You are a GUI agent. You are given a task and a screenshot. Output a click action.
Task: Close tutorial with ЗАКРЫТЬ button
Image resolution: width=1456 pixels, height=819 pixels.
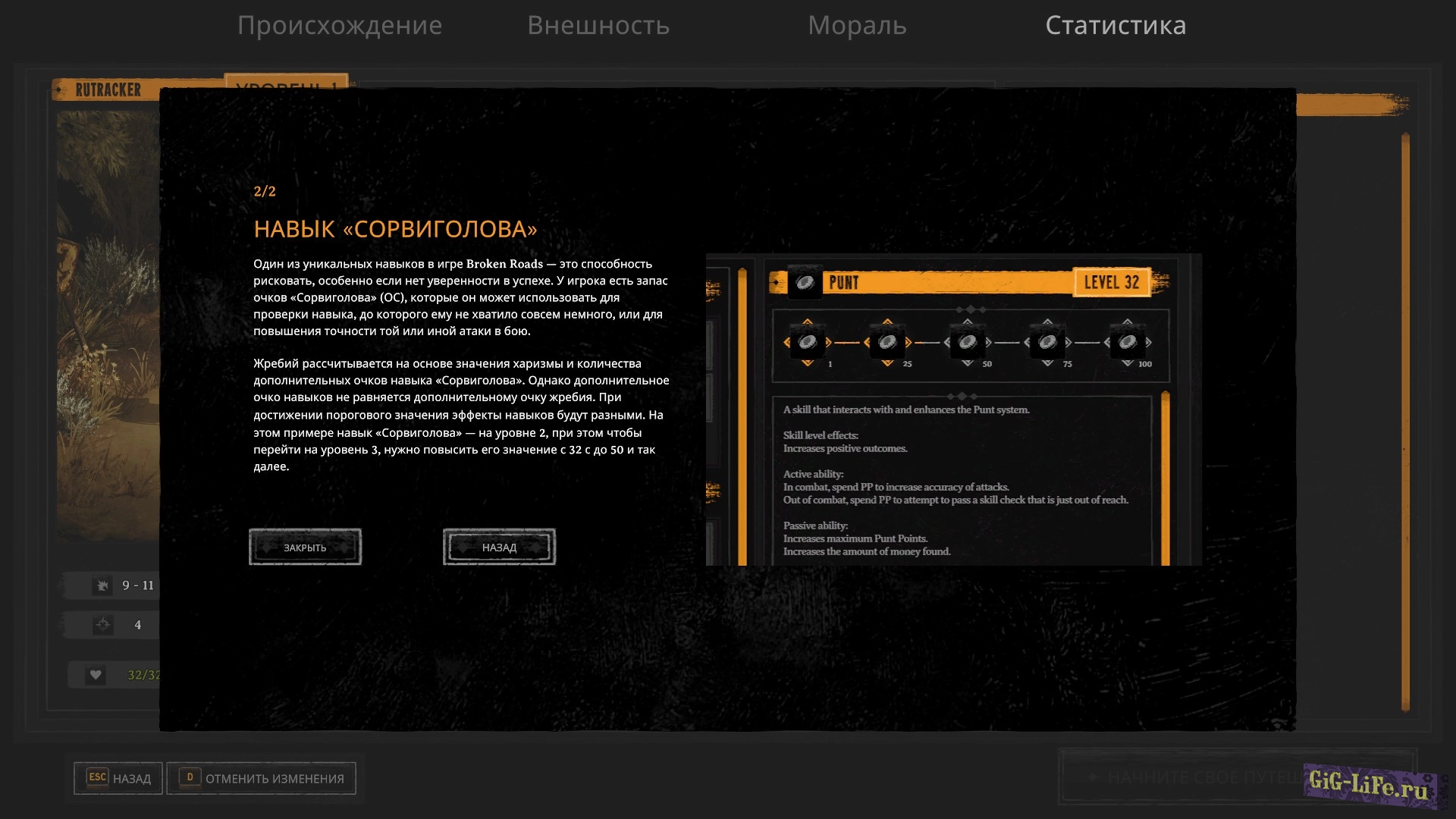[305, 547]
